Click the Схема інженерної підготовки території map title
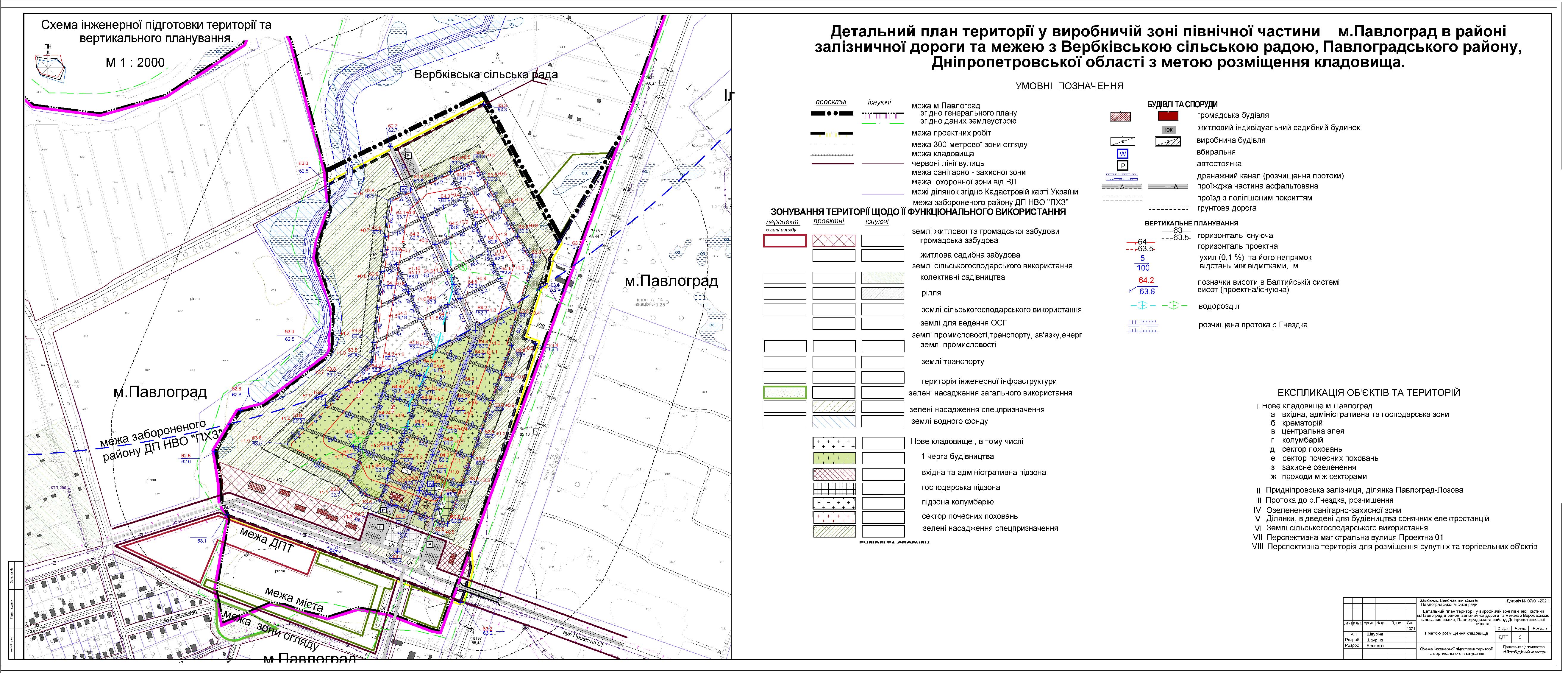 [x=157, y=32]
